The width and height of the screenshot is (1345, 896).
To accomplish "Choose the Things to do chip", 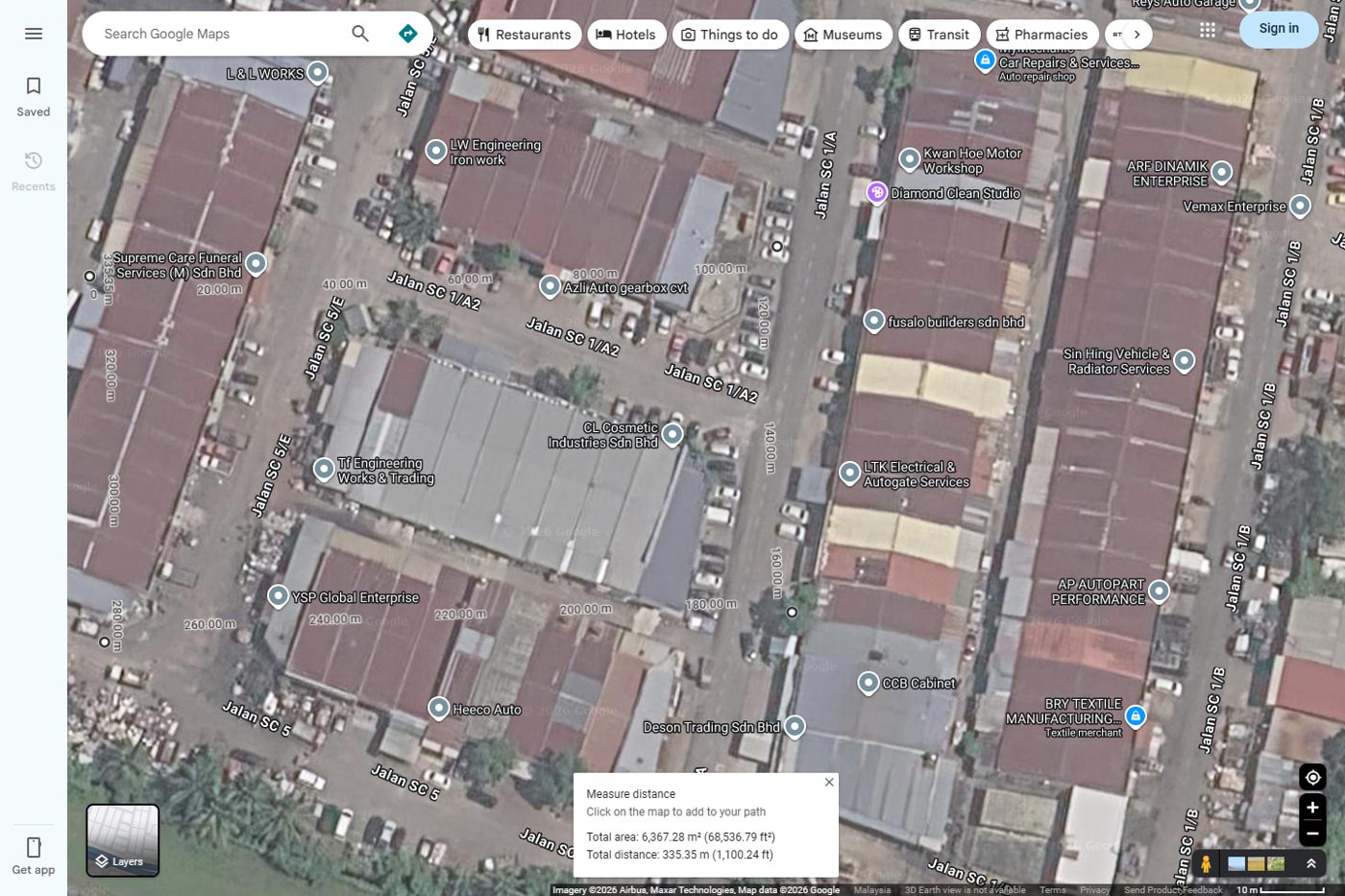I will [730, 35].
